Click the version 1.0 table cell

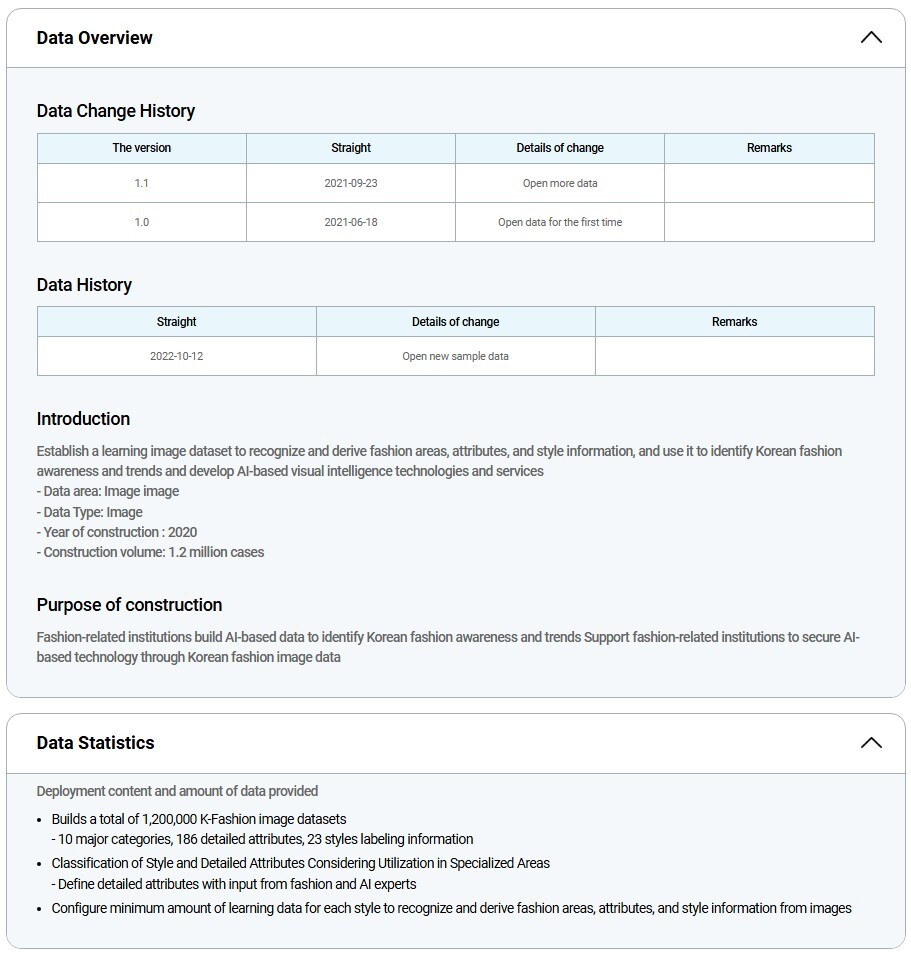point(142,222)
